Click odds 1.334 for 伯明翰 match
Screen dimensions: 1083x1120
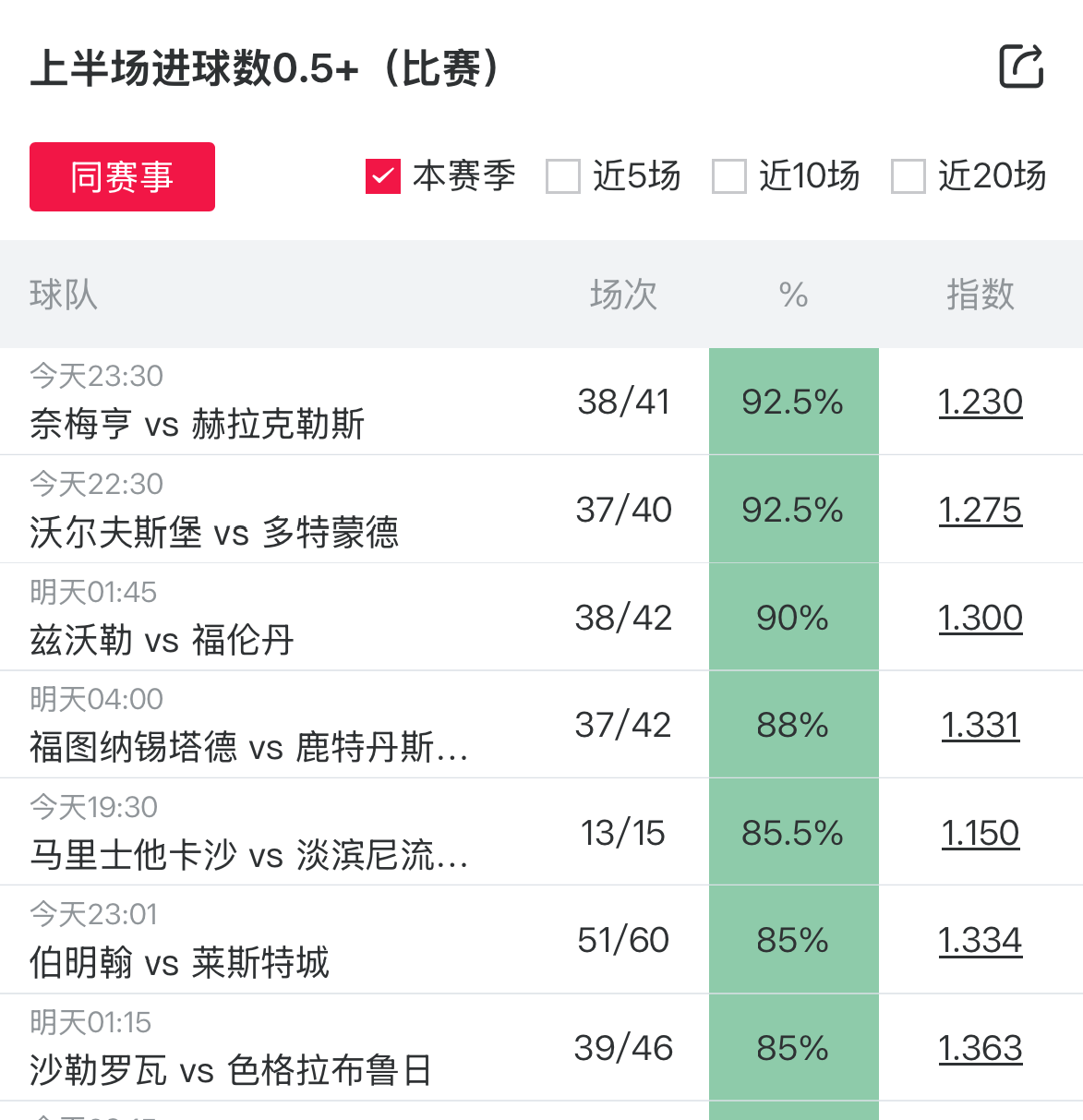(980, 940)
